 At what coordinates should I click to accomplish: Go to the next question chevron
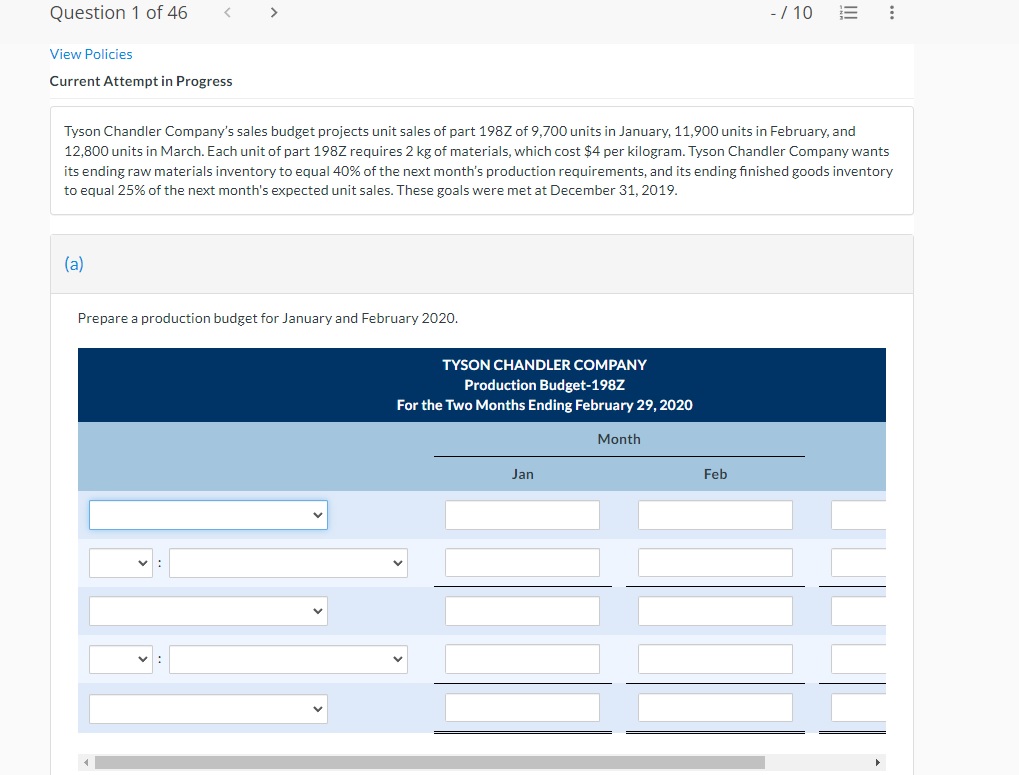273,12
